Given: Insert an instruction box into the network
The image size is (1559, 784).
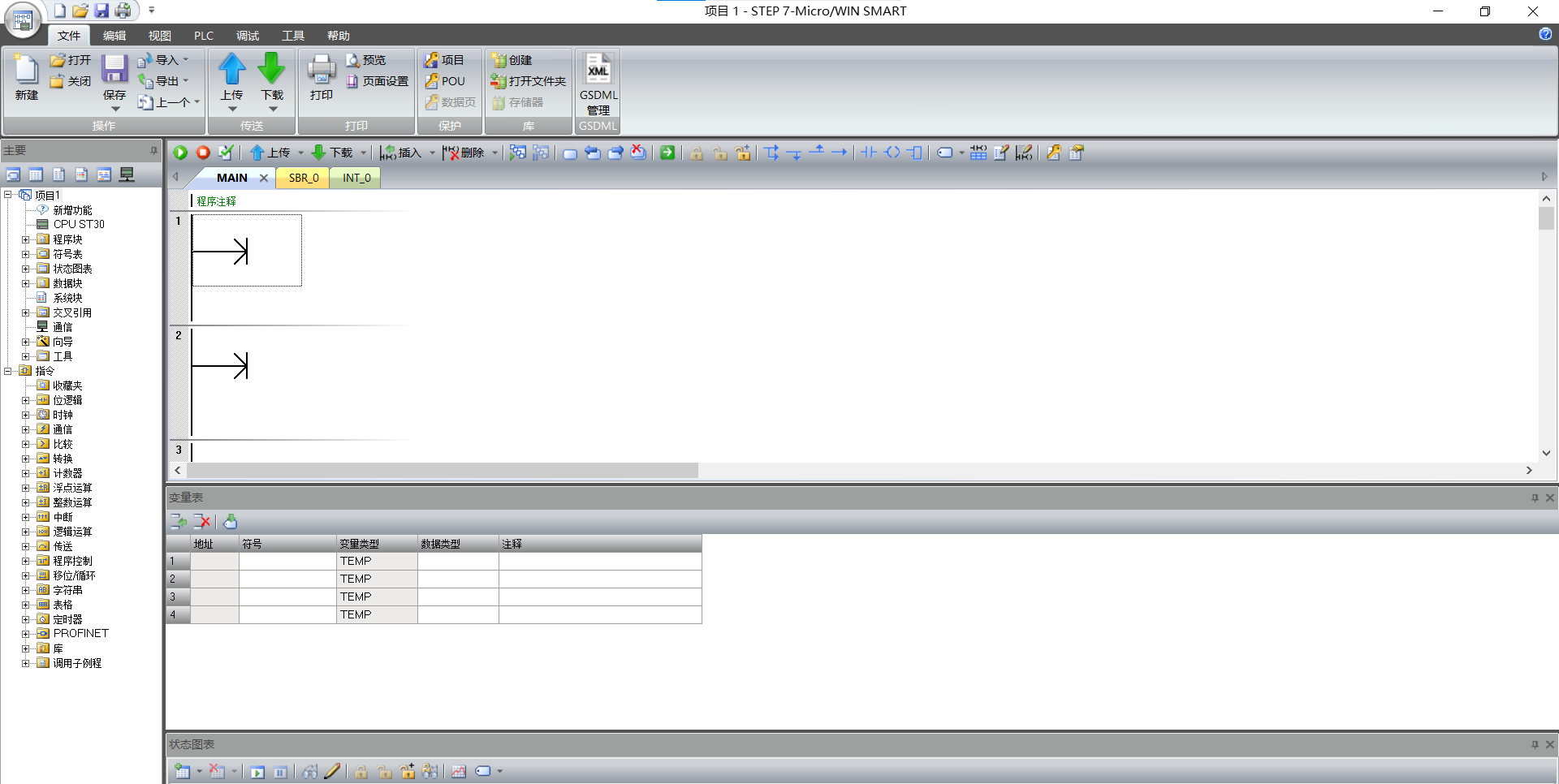Looking at the screenshot, I should (915, 153).
